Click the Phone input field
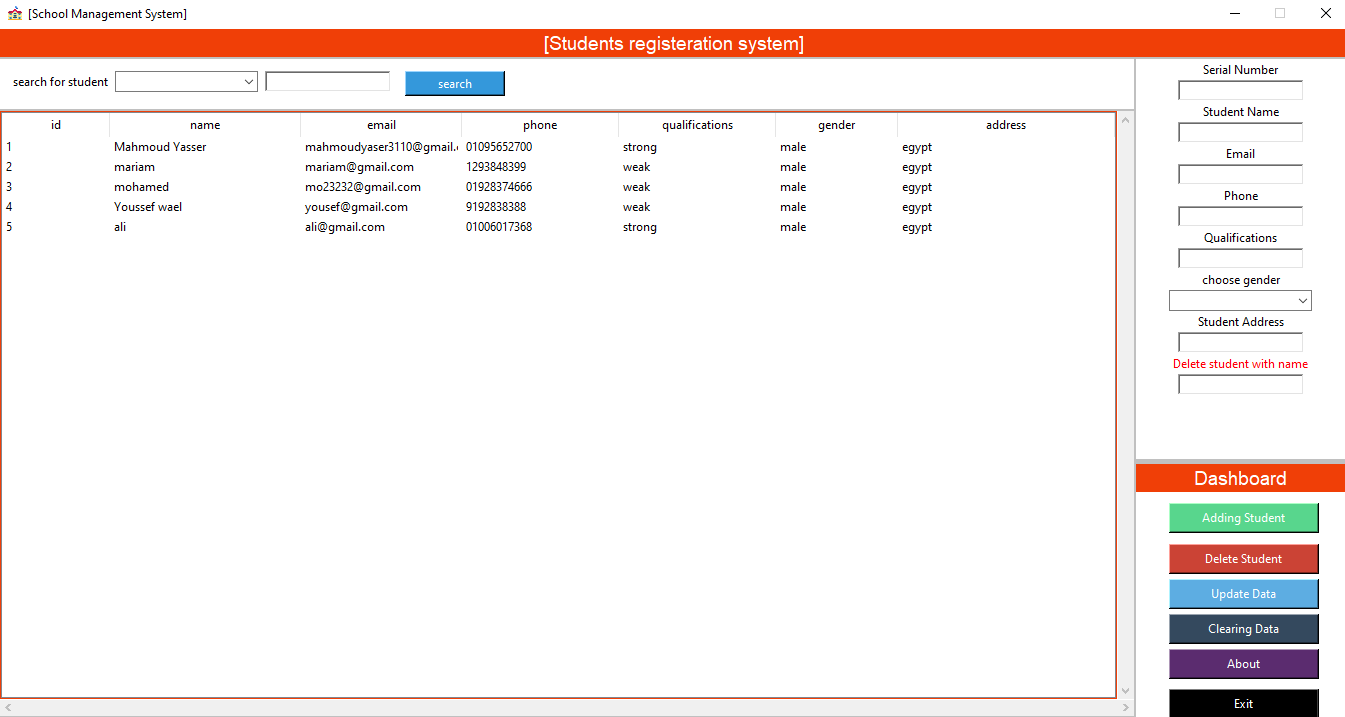The height and width of the screenshot is (717, 1345). pos(1240,215)
